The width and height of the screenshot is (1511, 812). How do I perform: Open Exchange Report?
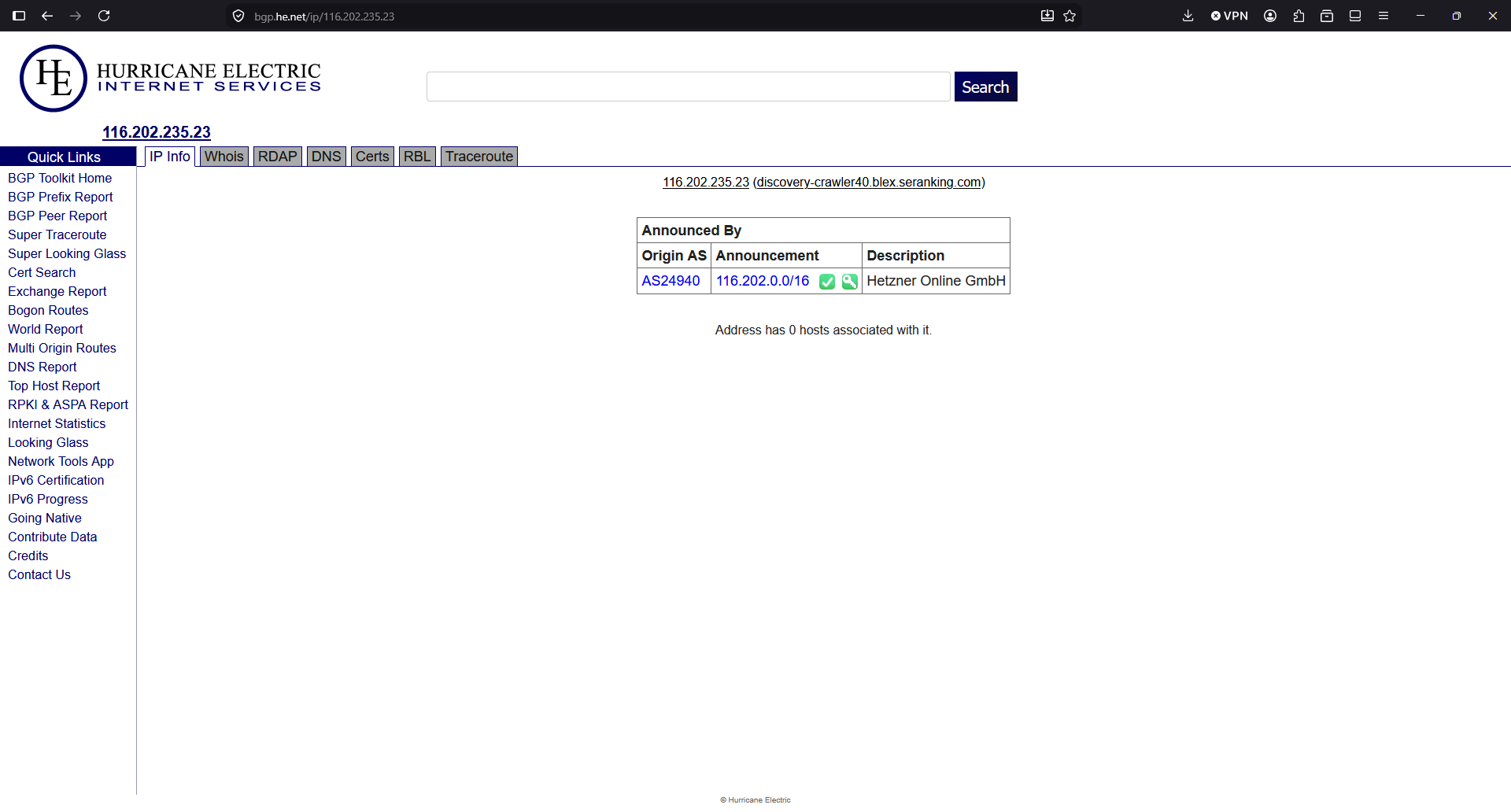(57, 291)
